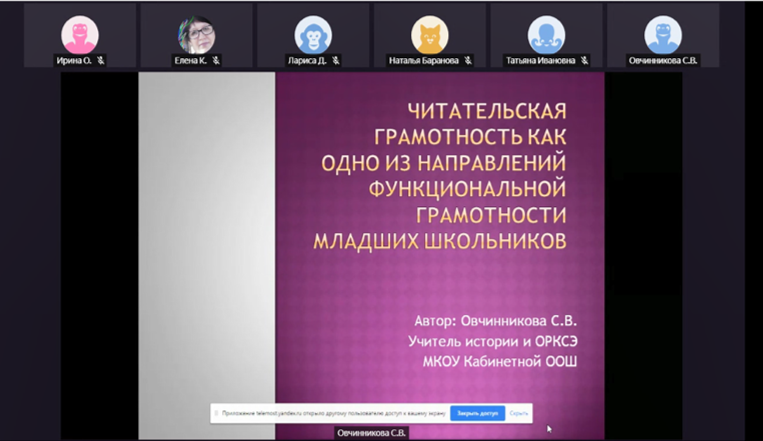
Task: Click muted mic icon next to Татьяна Ивановна
Action: coord(583,61)
